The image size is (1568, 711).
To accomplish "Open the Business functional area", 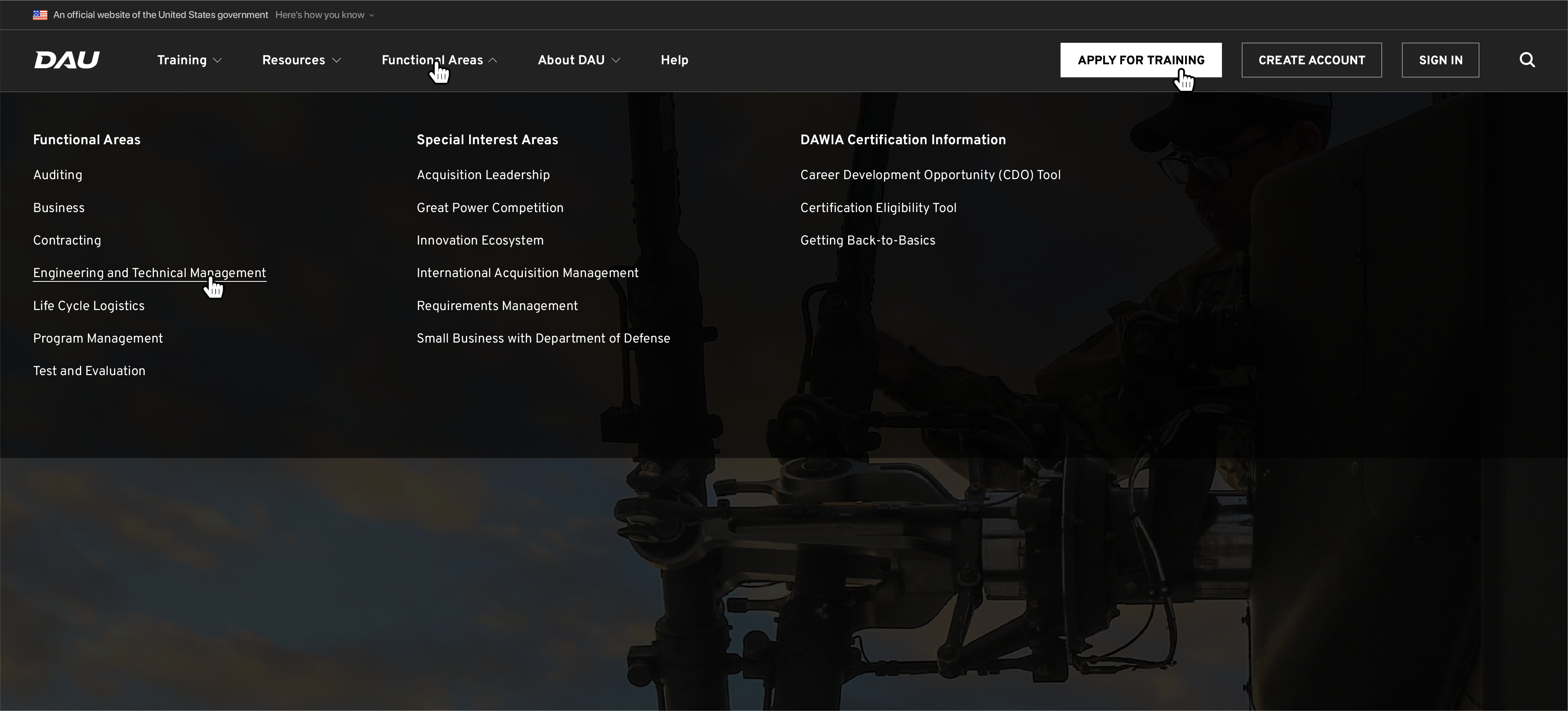I will point(59,208).
